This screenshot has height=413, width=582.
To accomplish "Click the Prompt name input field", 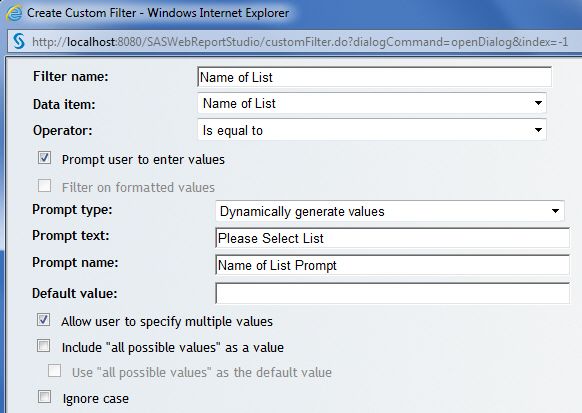I will point(392,265).
